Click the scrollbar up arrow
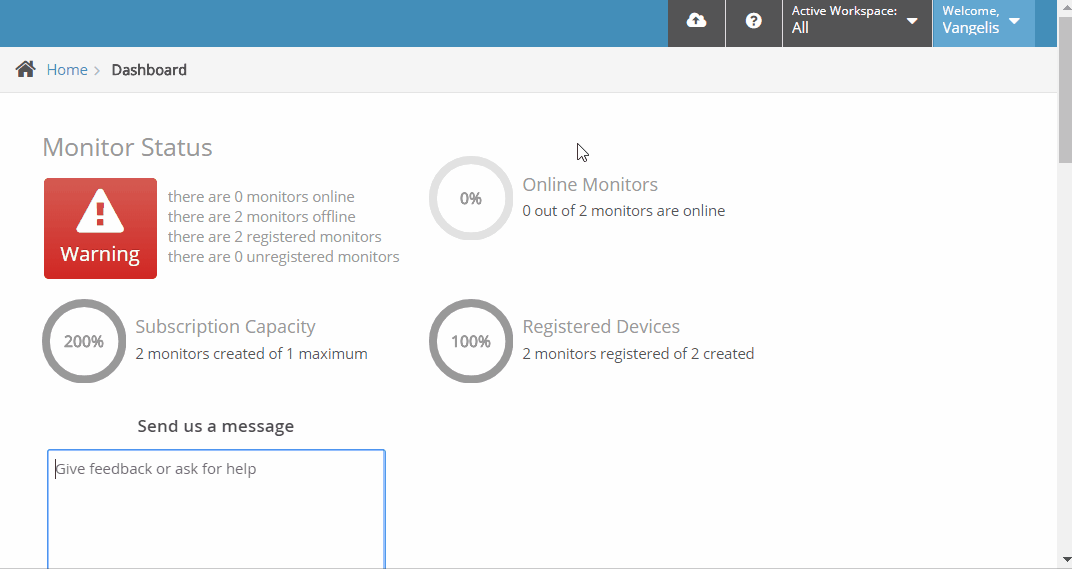The height and width of the screenshot is (569, 1072). click(x=1064, y=8)
